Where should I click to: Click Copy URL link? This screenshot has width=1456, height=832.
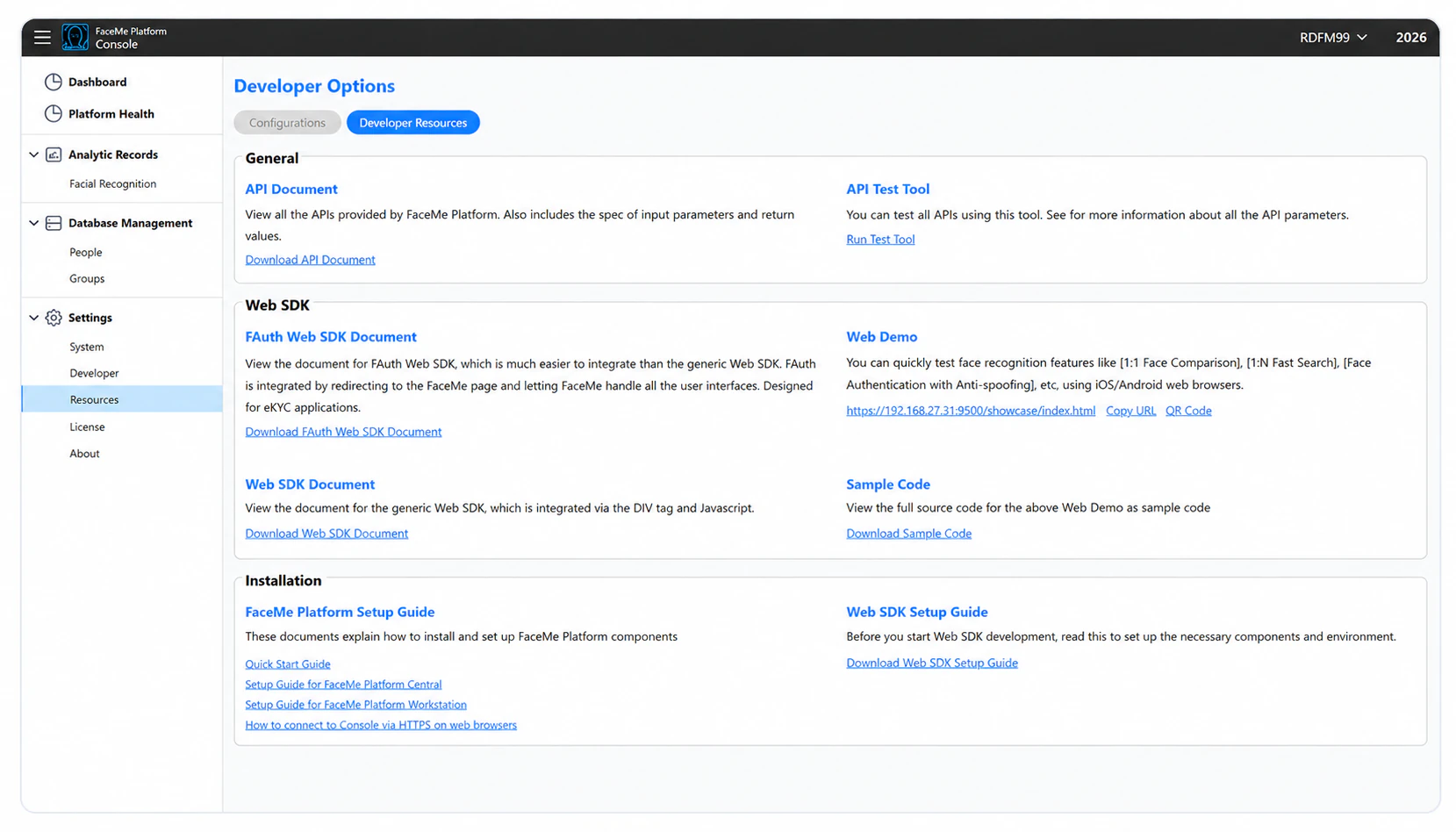click(x=1130, y=411)
